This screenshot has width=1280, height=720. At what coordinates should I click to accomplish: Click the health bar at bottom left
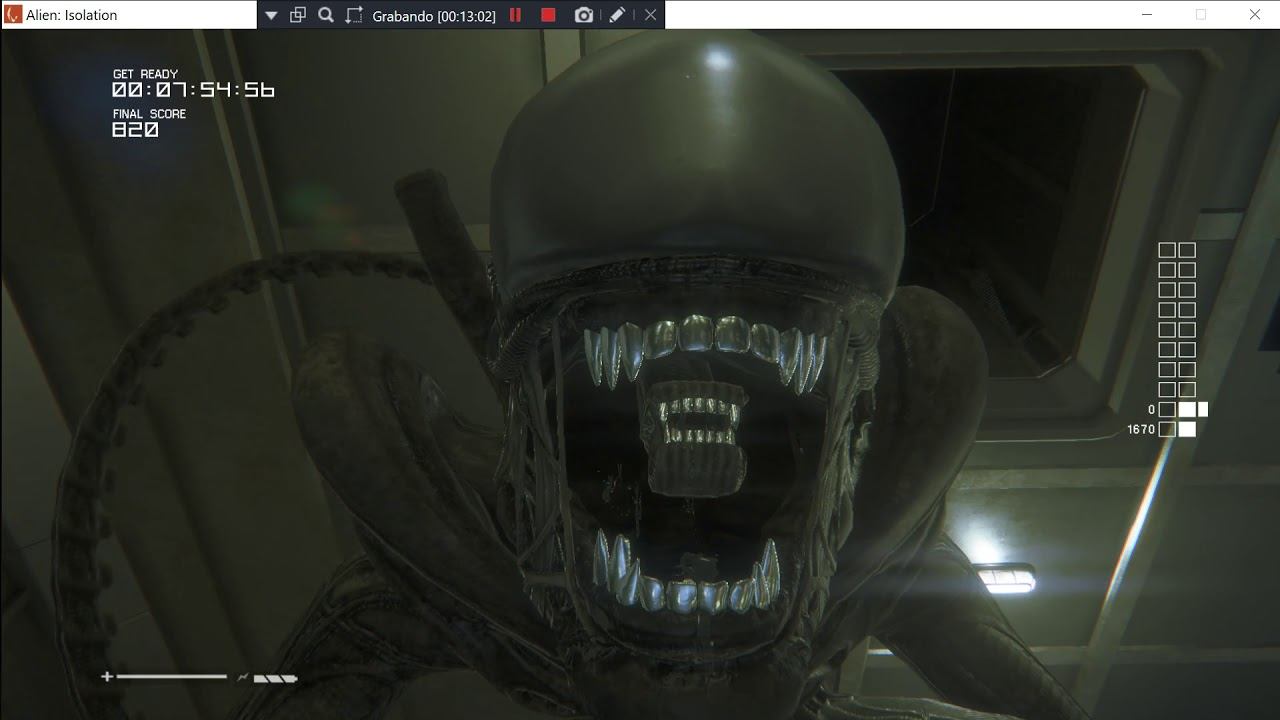tap(171, 677)
